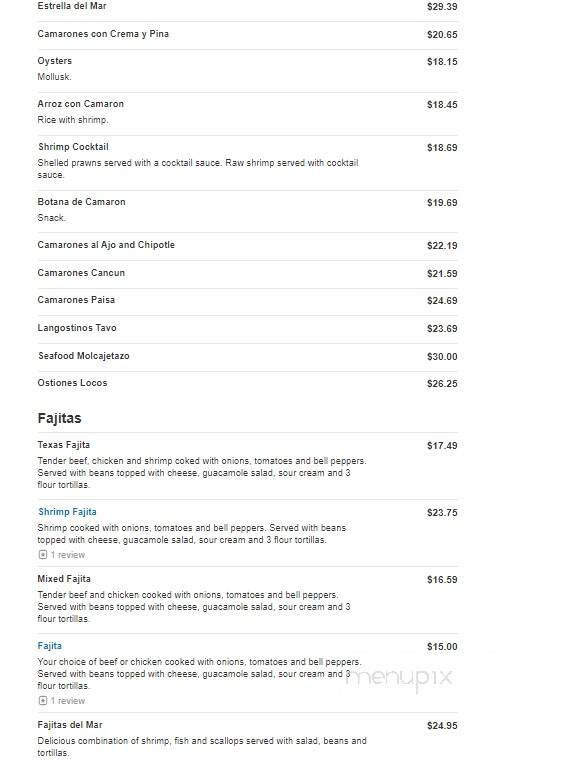The width and height of the screenshot is (578, 760).
Task: Click the review star icon under Fajita
Action: (x=43, y=700)
